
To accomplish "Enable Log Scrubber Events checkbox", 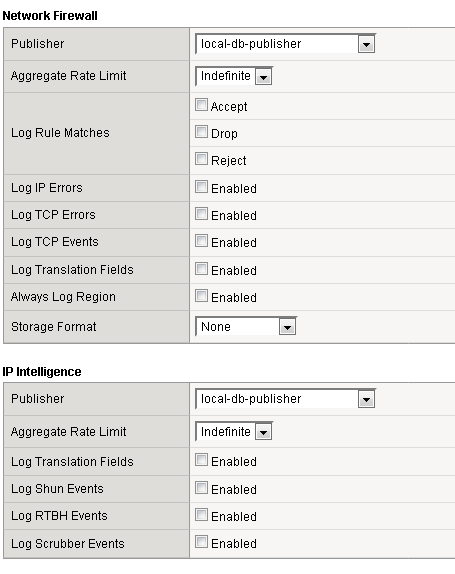I will [201, 542].
